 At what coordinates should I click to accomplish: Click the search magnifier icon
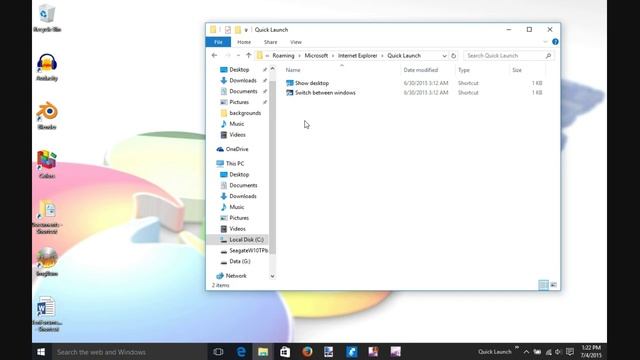coord(548,56)
